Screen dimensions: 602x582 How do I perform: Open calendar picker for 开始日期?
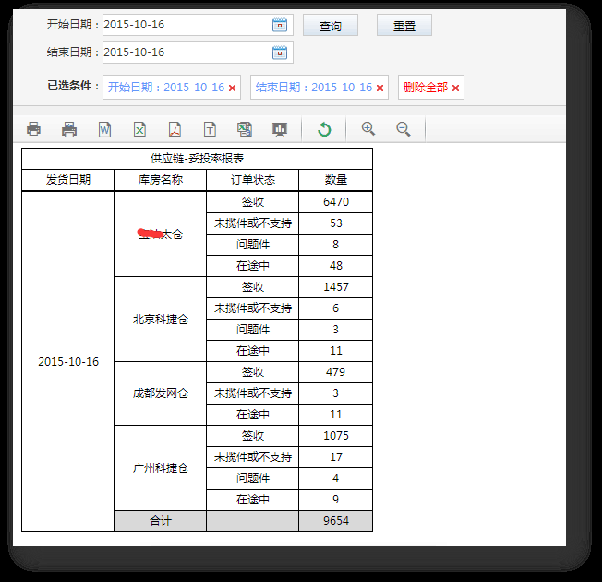click(x=279, y=26)
